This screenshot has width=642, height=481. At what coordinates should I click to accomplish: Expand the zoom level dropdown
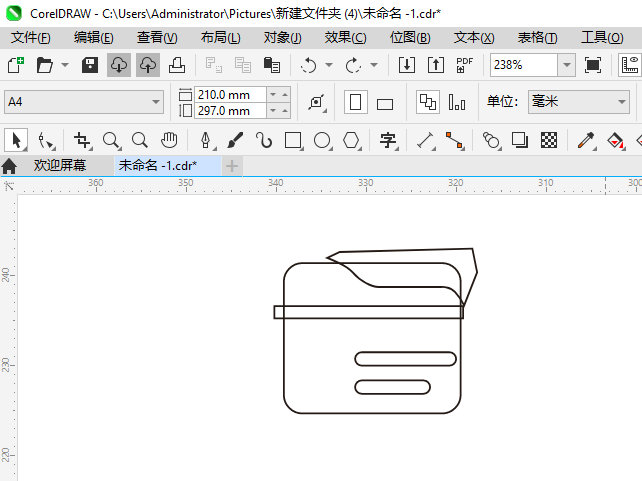567,65
